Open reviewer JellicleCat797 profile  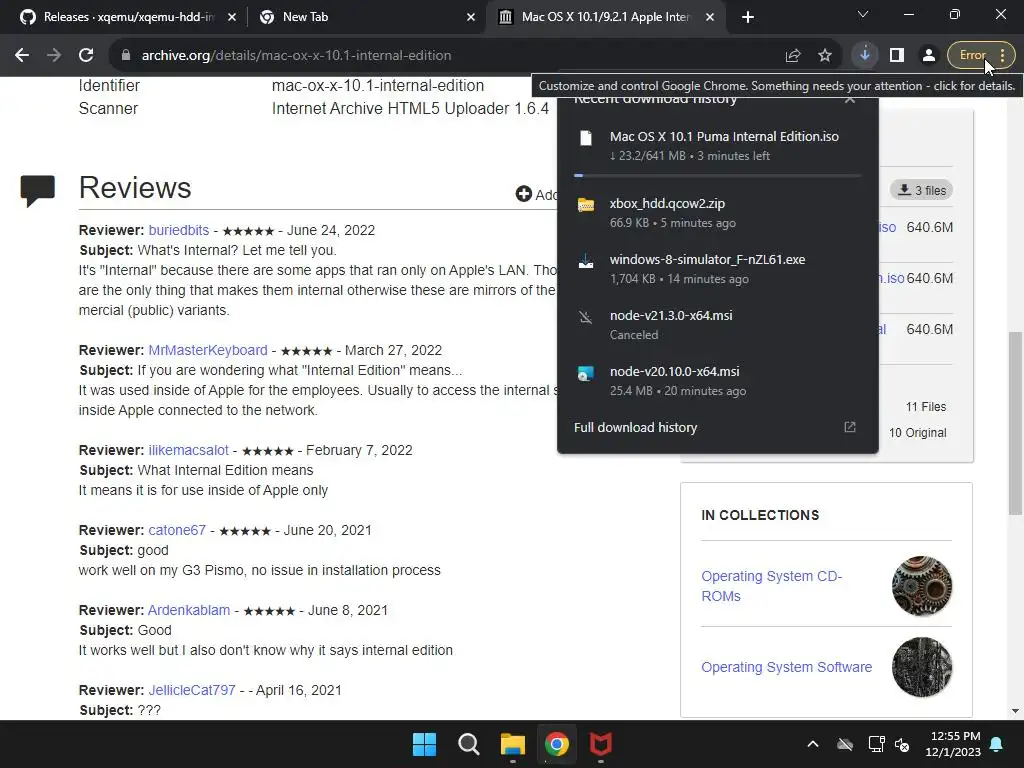[192, 690]
